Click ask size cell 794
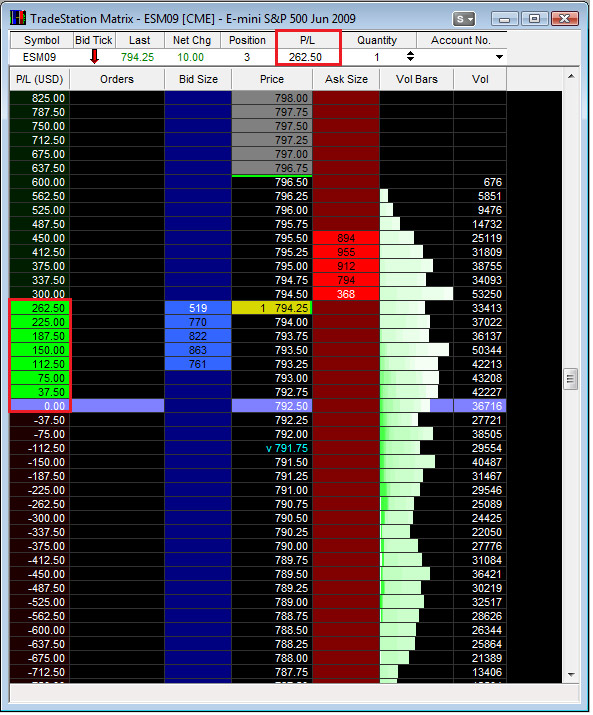Screen dimensions: 593x715 346,280
